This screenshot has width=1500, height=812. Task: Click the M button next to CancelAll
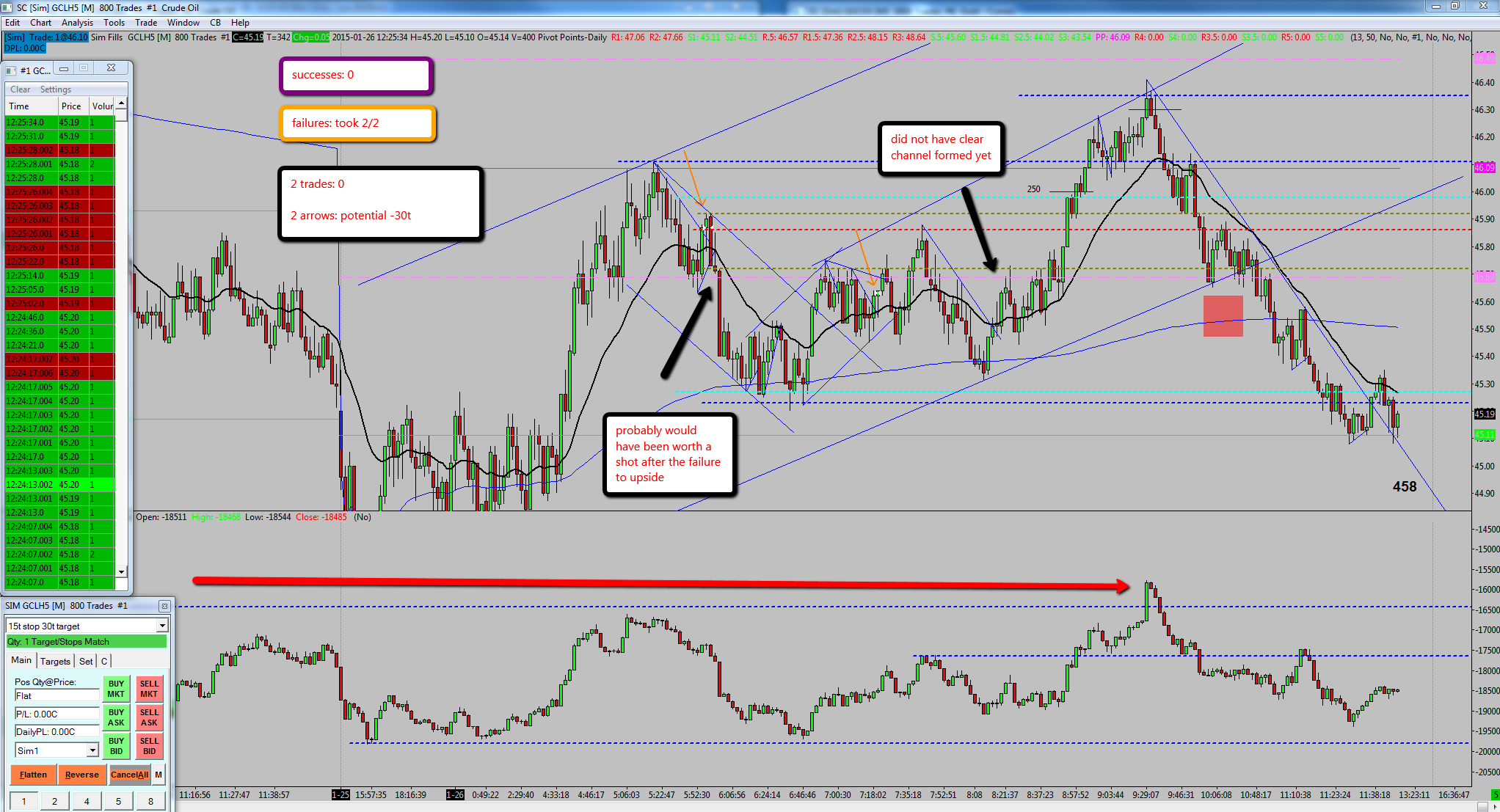point(159,775)
